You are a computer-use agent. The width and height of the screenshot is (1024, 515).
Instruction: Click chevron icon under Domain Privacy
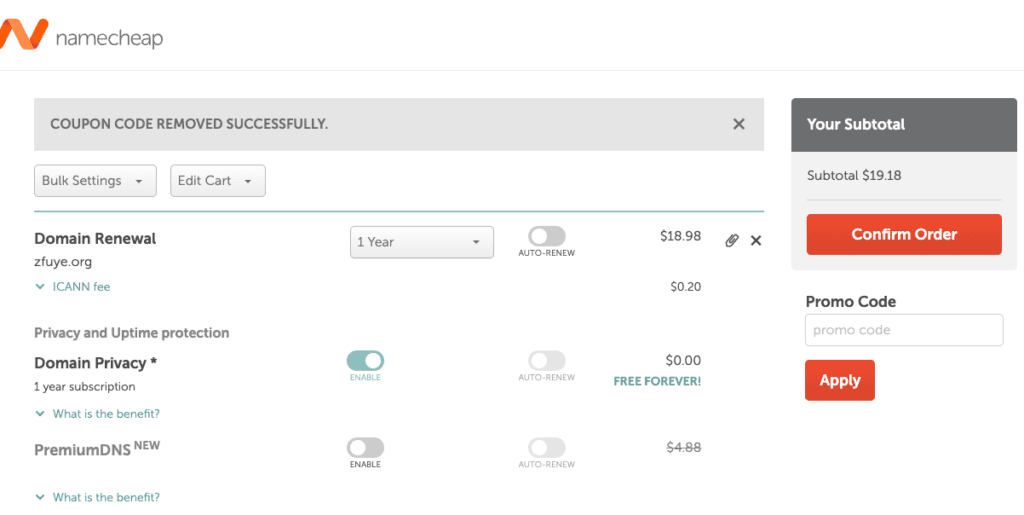[40, 414]
